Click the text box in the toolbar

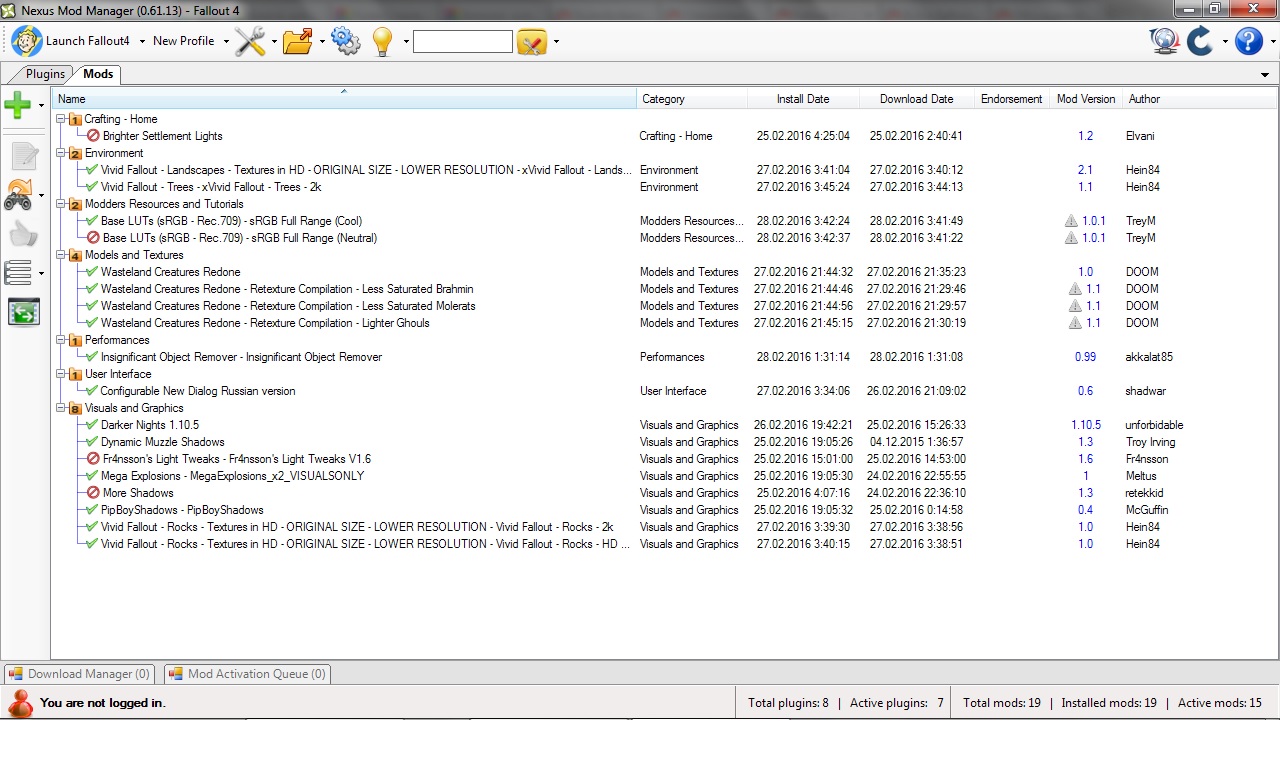coord(463,41)
